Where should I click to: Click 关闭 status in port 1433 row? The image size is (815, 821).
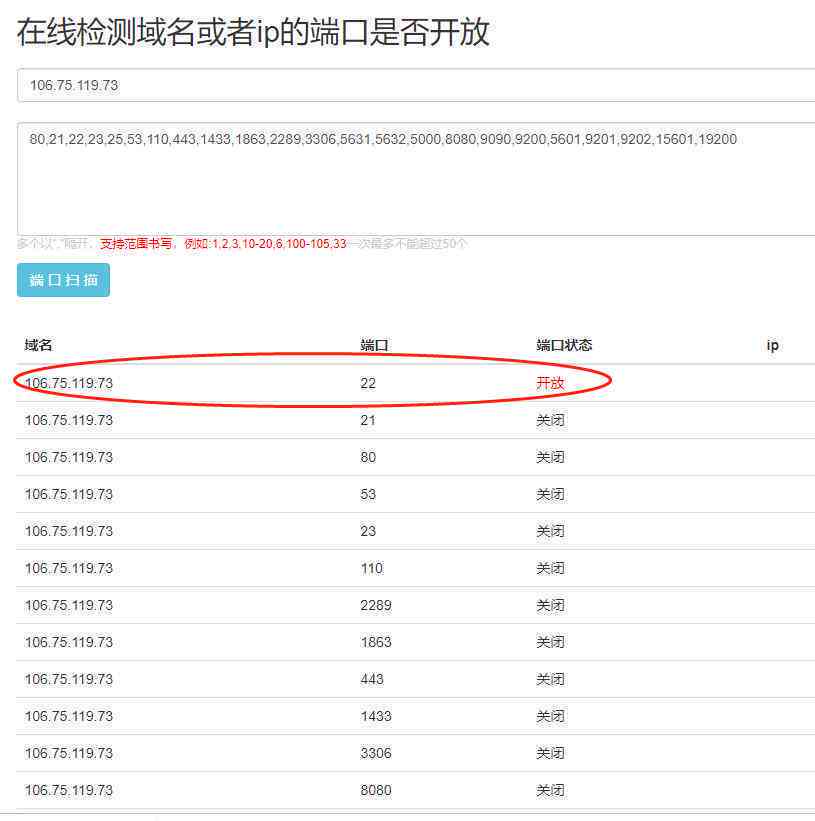550,716
